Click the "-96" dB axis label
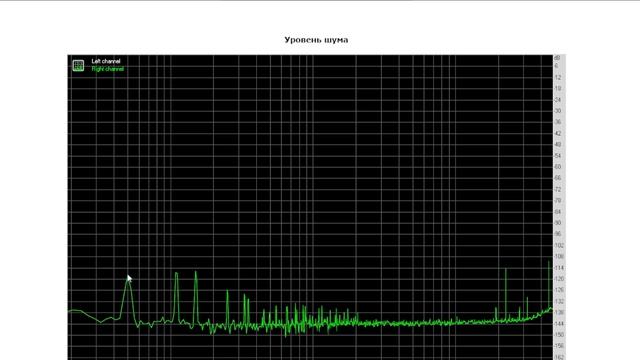The image size is (640, 360). coord(558,234)
